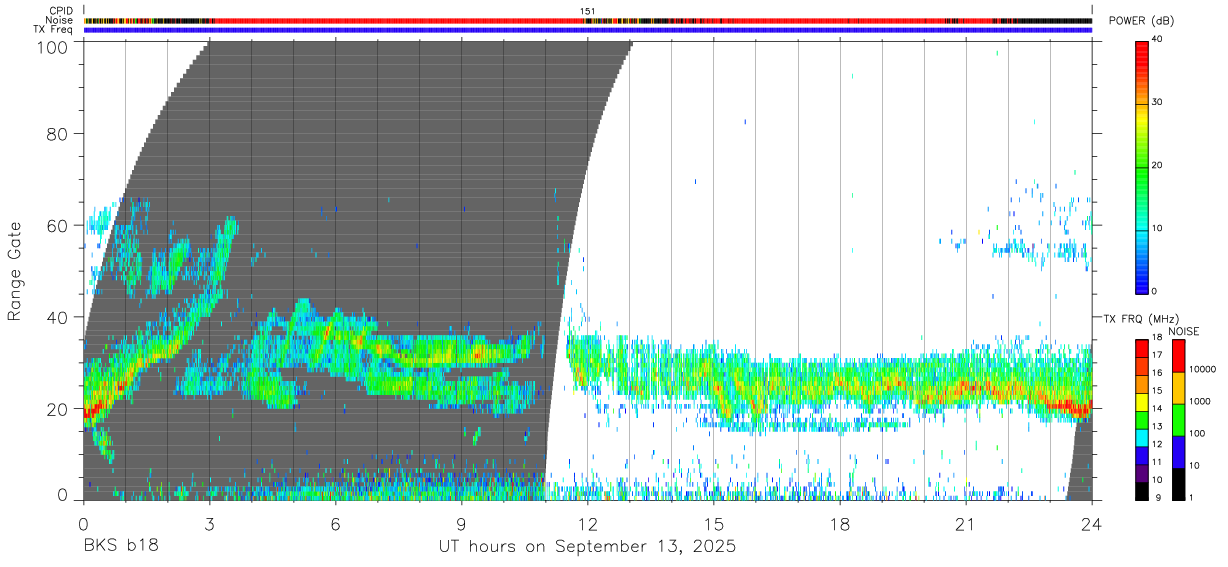Click the 10000 noise tick label
This screenshot has width=1228, height=567.
(1203, 369)
